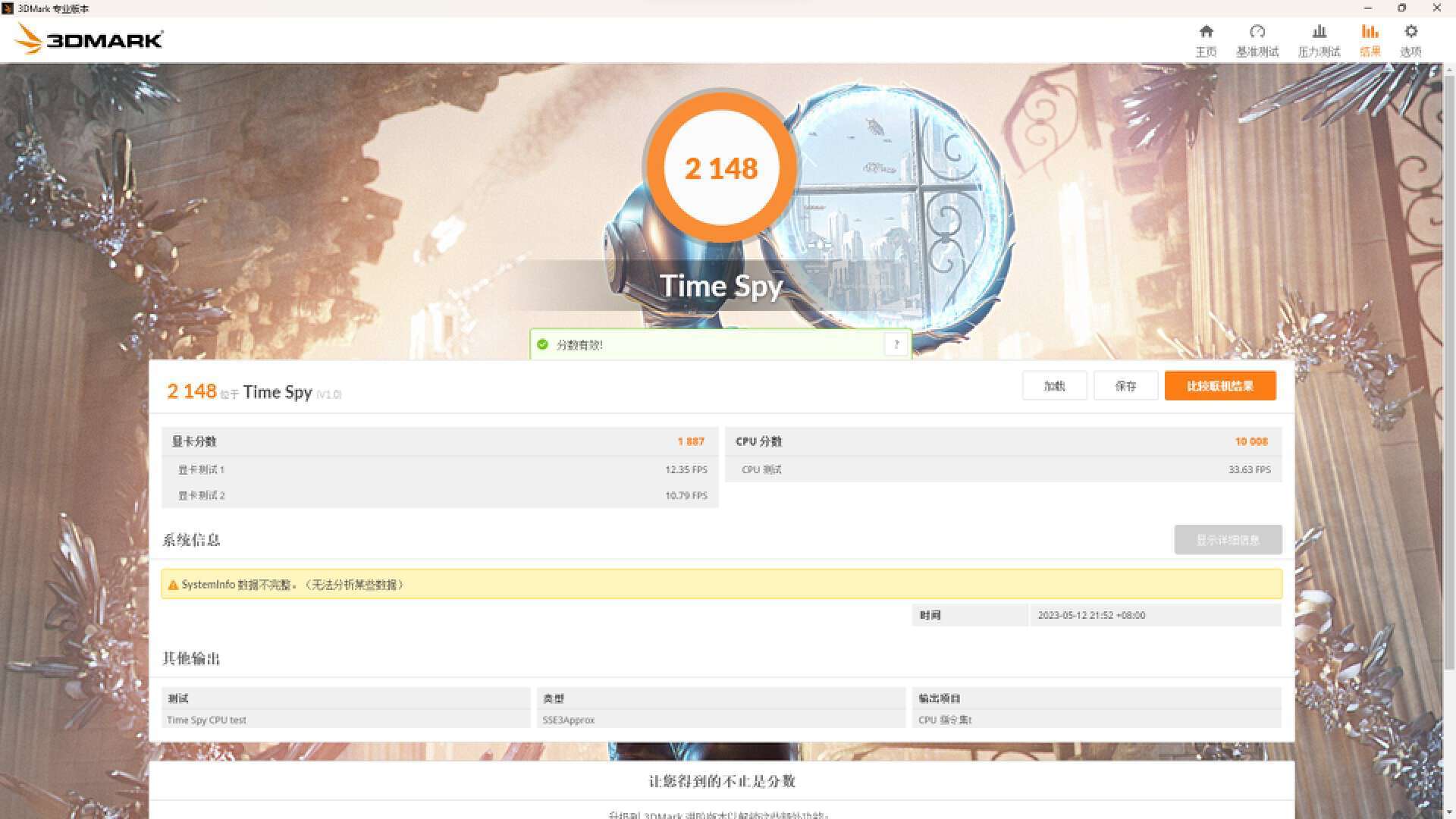1456x819 pixels.
Task: Click the Time Spy title banner
Action: coord(721,286)
